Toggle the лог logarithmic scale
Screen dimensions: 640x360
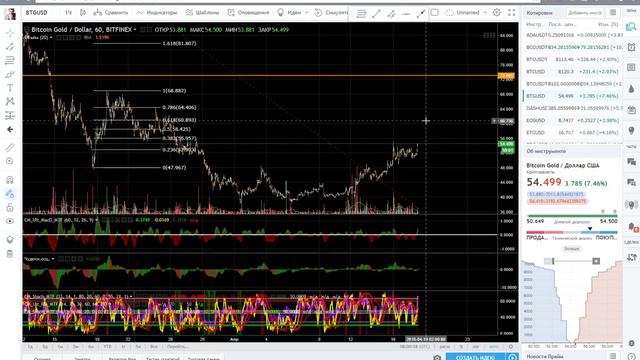tap(476, 347)
